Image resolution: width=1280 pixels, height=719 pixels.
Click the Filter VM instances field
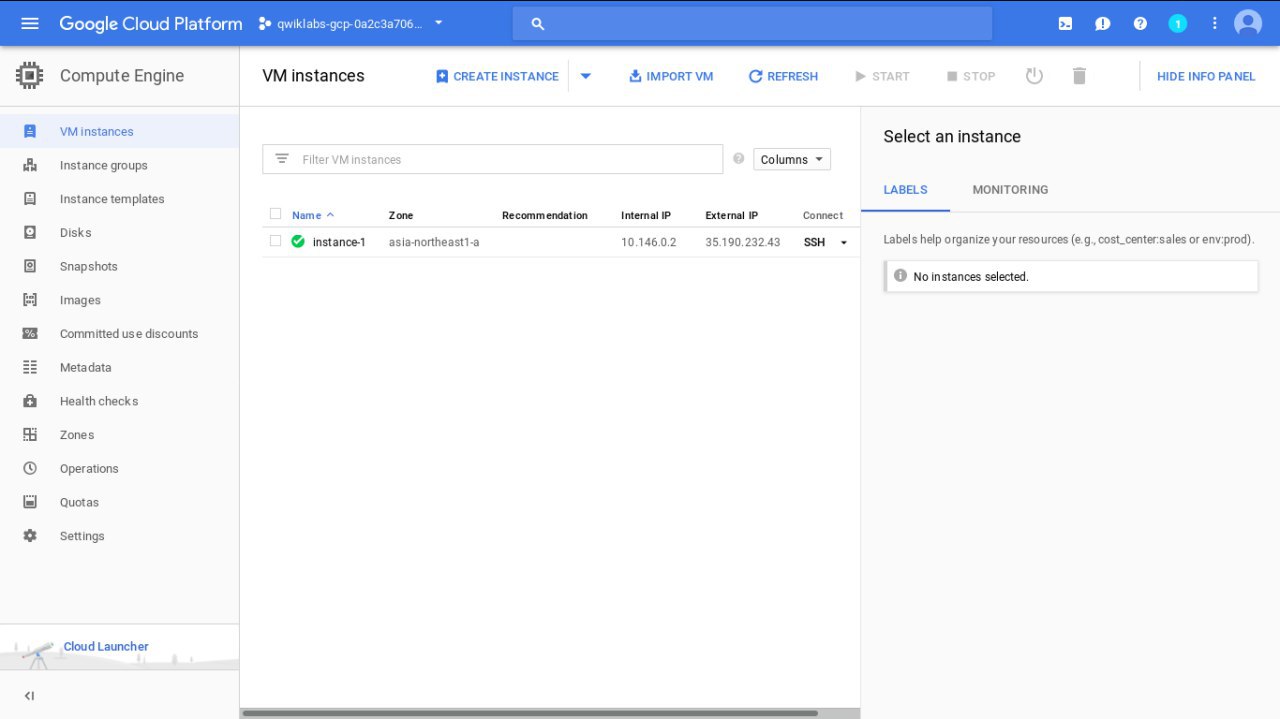tap(492, 159)
